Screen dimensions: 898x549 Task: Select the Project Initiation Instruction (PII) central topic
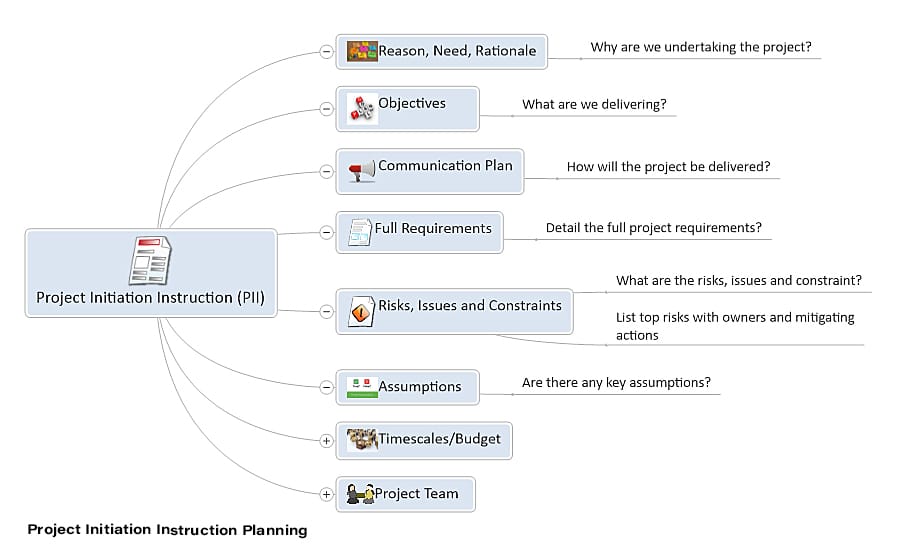tap(151, 273)
